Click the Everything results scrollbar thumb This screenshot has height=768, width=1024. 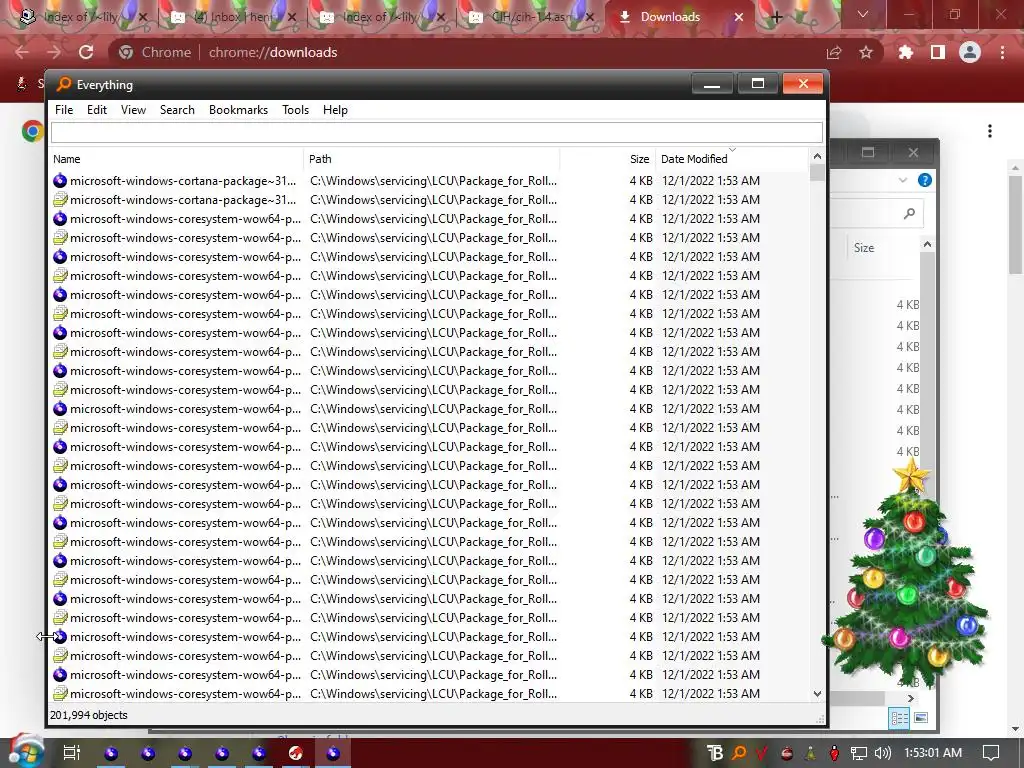(817, 172)
